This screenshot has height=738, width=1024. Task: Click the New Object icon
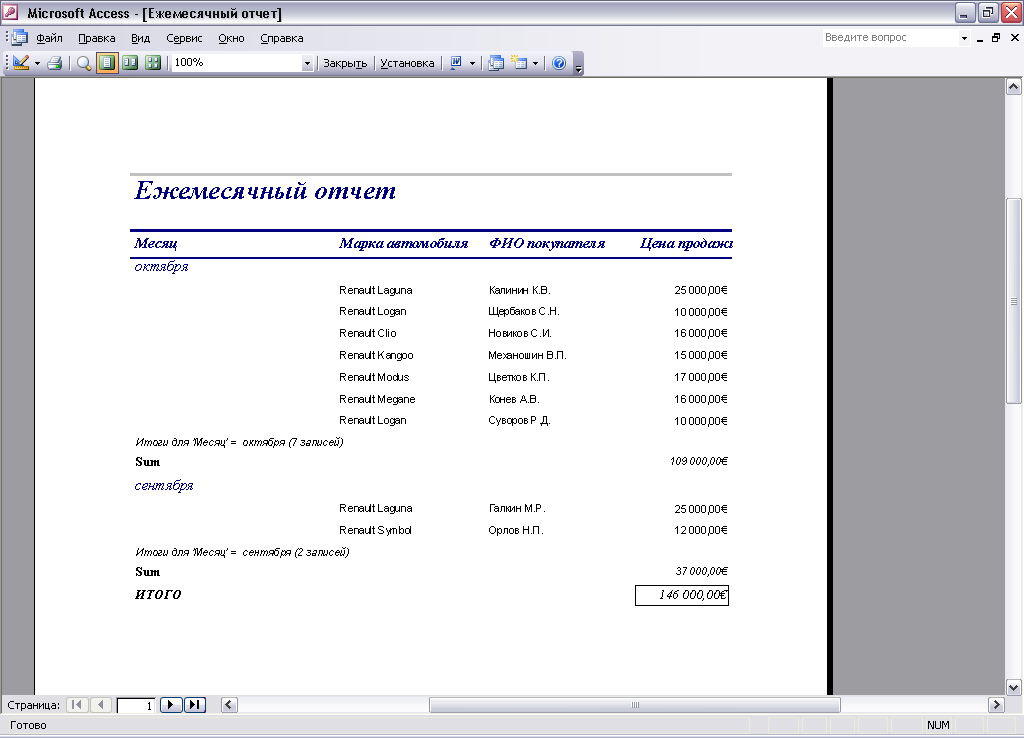tap(519, 63)
